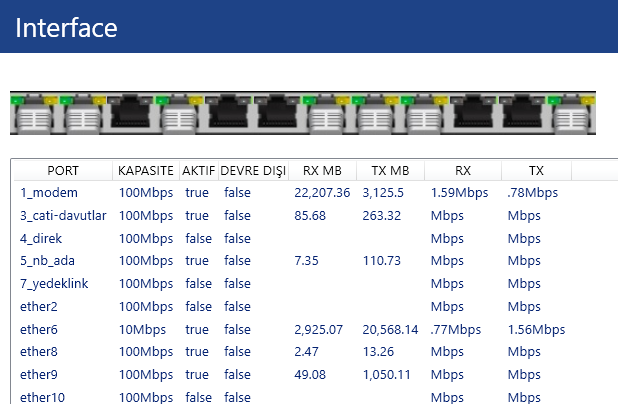Select the 3_cati-davutlar port entry
618x404 pixels.
click(62, 215)
